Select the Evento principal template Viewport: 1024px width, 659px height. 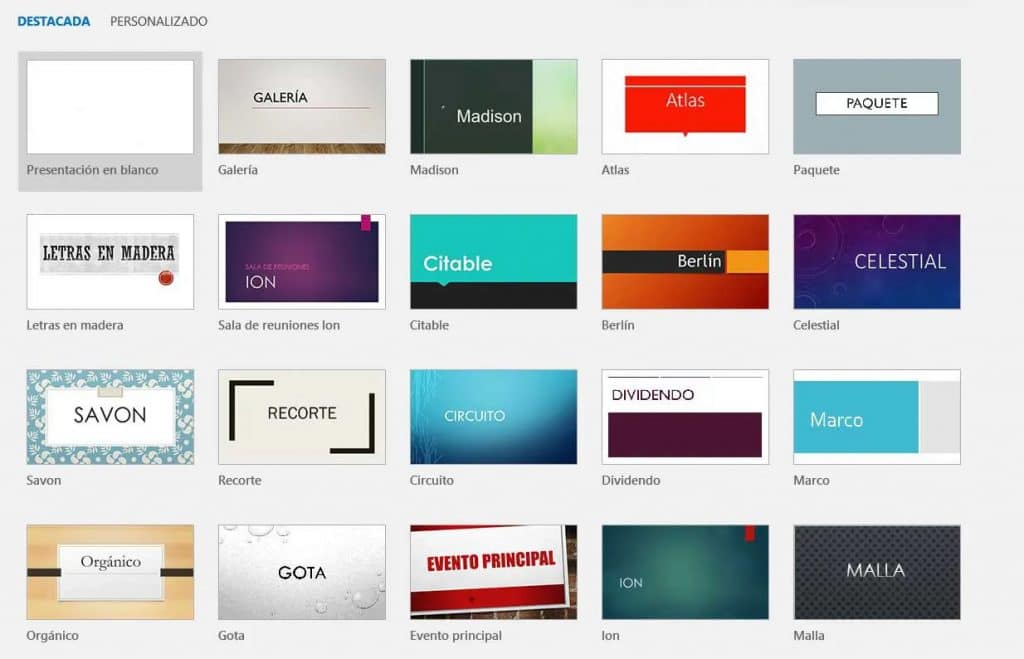click(x=492, y=571)
